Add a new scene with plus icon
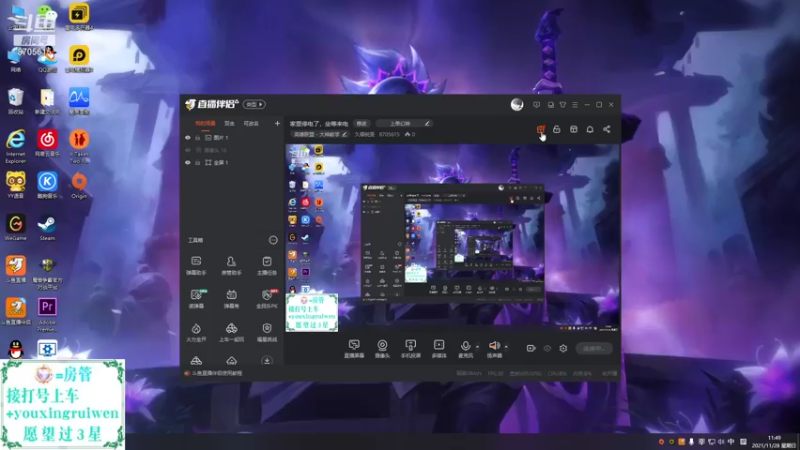Screen dimensions: 800x450 coord(277,123)
